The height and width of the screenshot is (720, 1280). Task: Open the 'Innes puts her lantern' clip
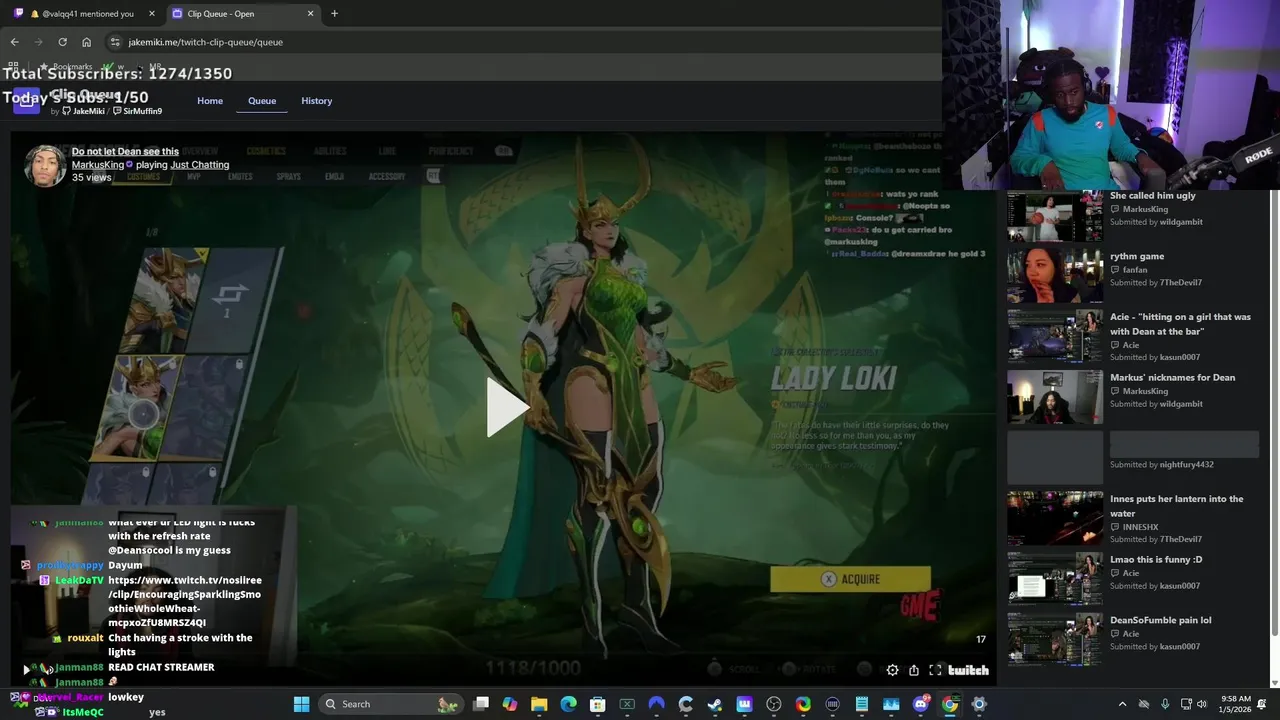pyautogui.click(x=1177, y=506)
